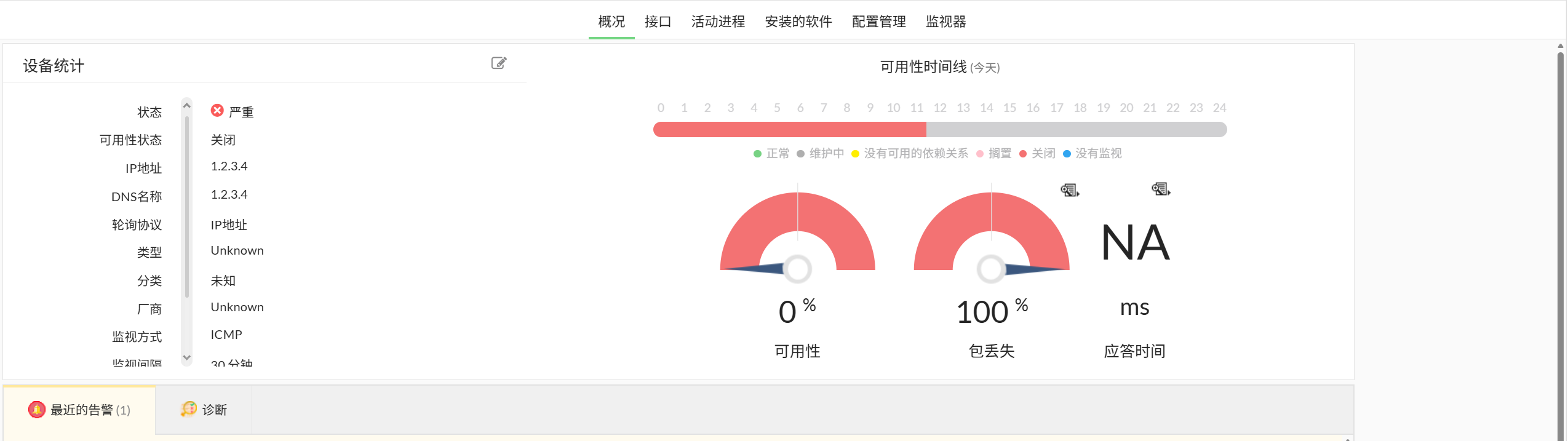Open the edit device statistics icon
The height and width of the screenshot is (441, 1568).
[x=499, y=63]
